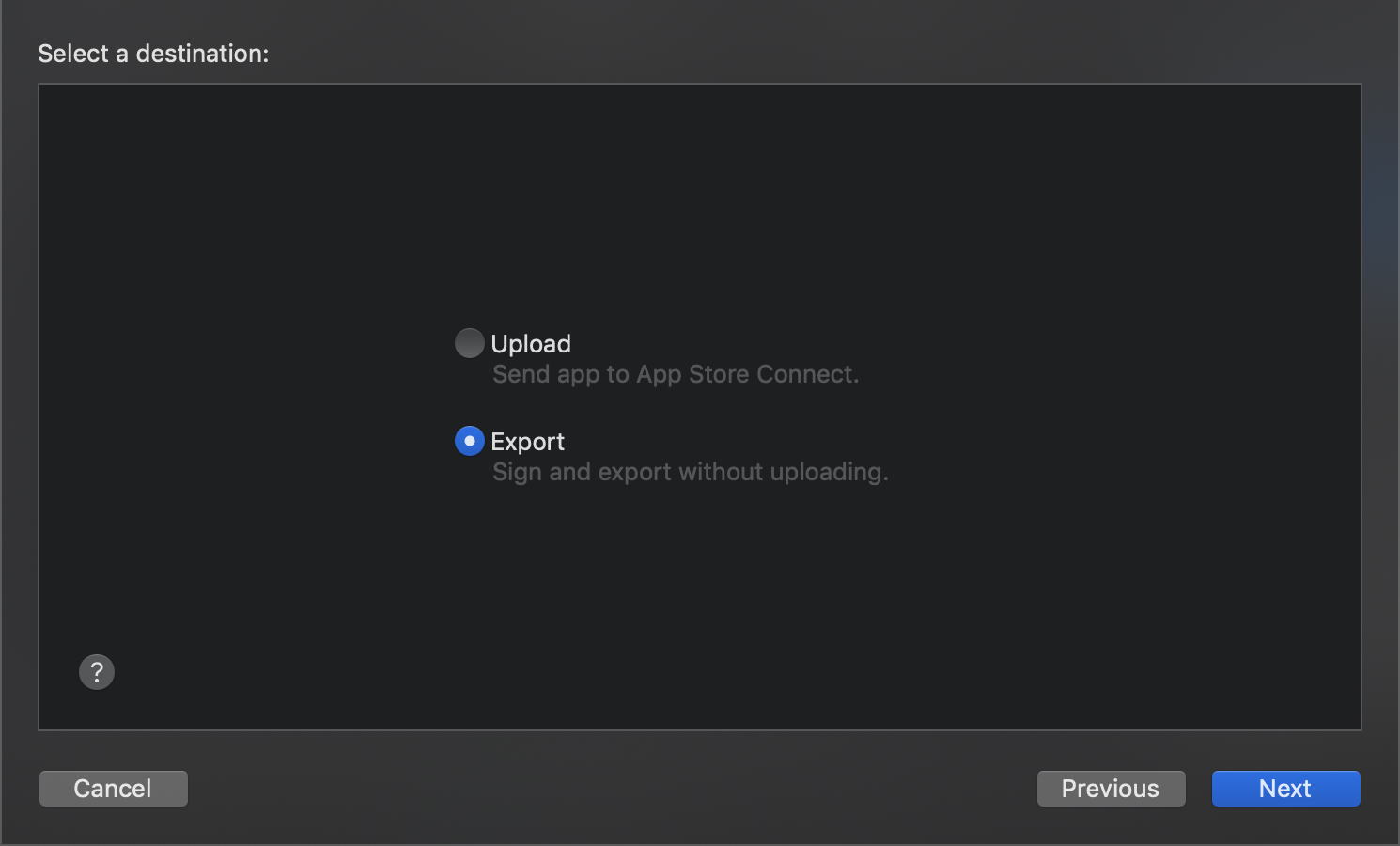
Task: Click the gray circular help icon
Action: pyautogui.click(x=97, y=672)
